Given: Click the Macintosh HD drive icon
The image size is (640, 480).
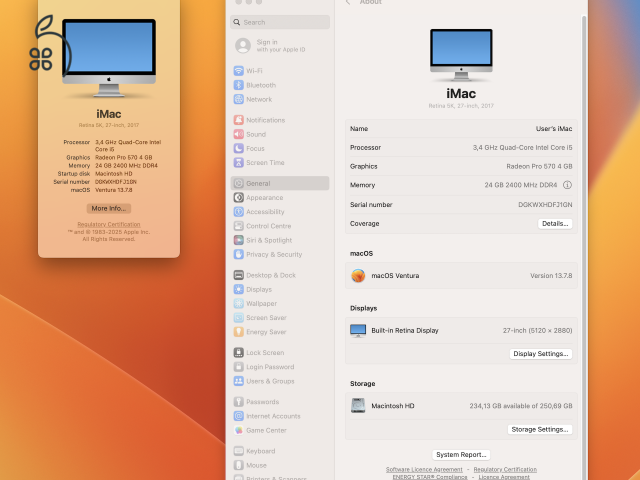Looking at the screenshot, I should [358, 406].
